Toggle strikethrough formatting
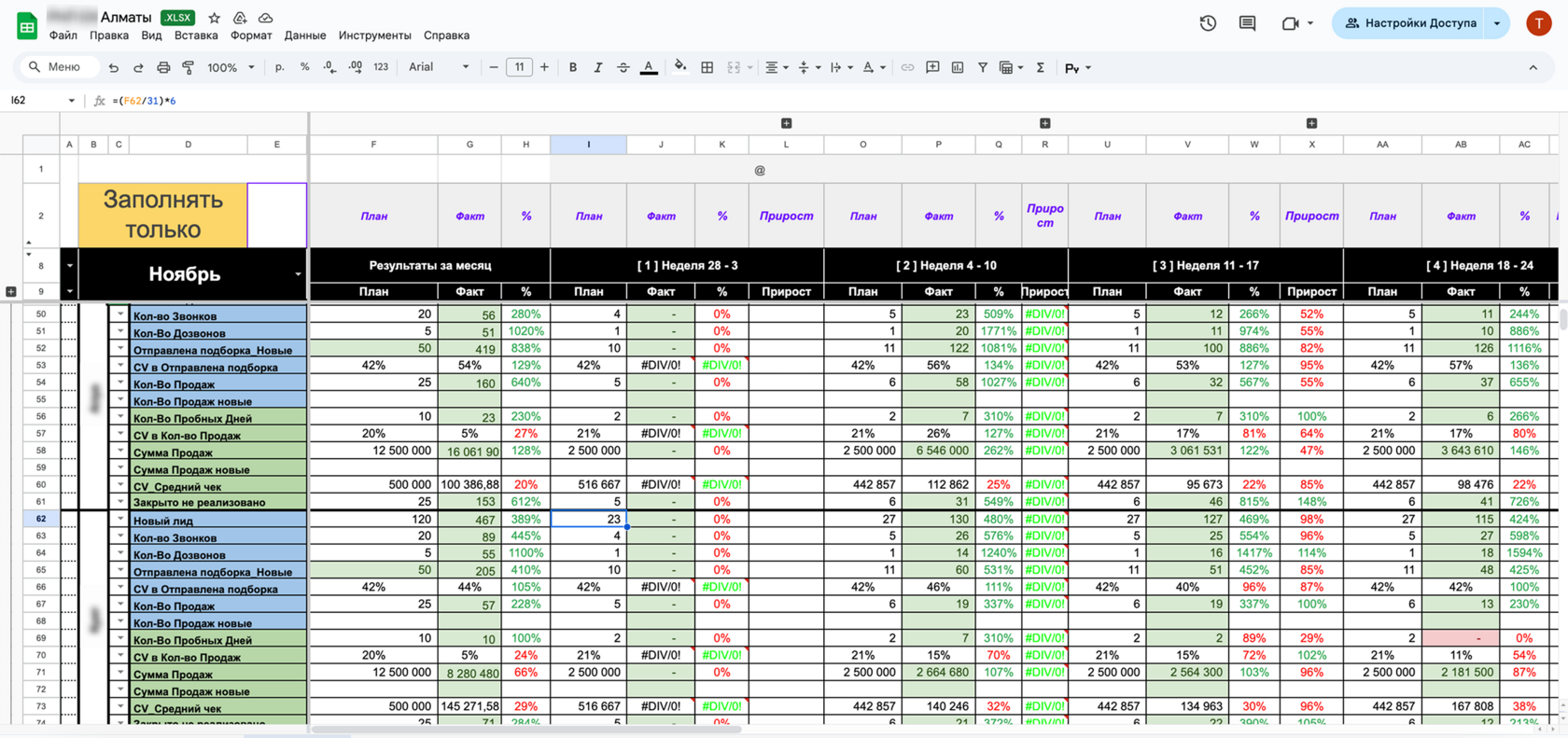Viewport: 1568px width, 738px height. coord(623,67)
